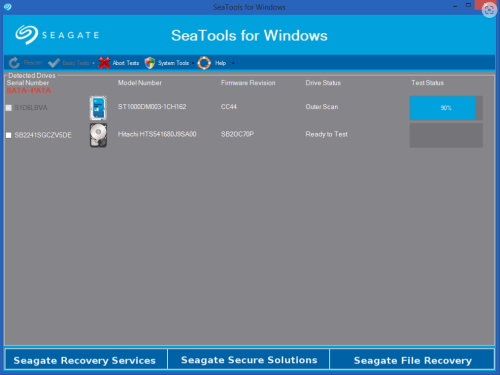This screenshot has width=500, height=375.
Task: Open Seagate Secure Solutions
Action: pos(249,359)
